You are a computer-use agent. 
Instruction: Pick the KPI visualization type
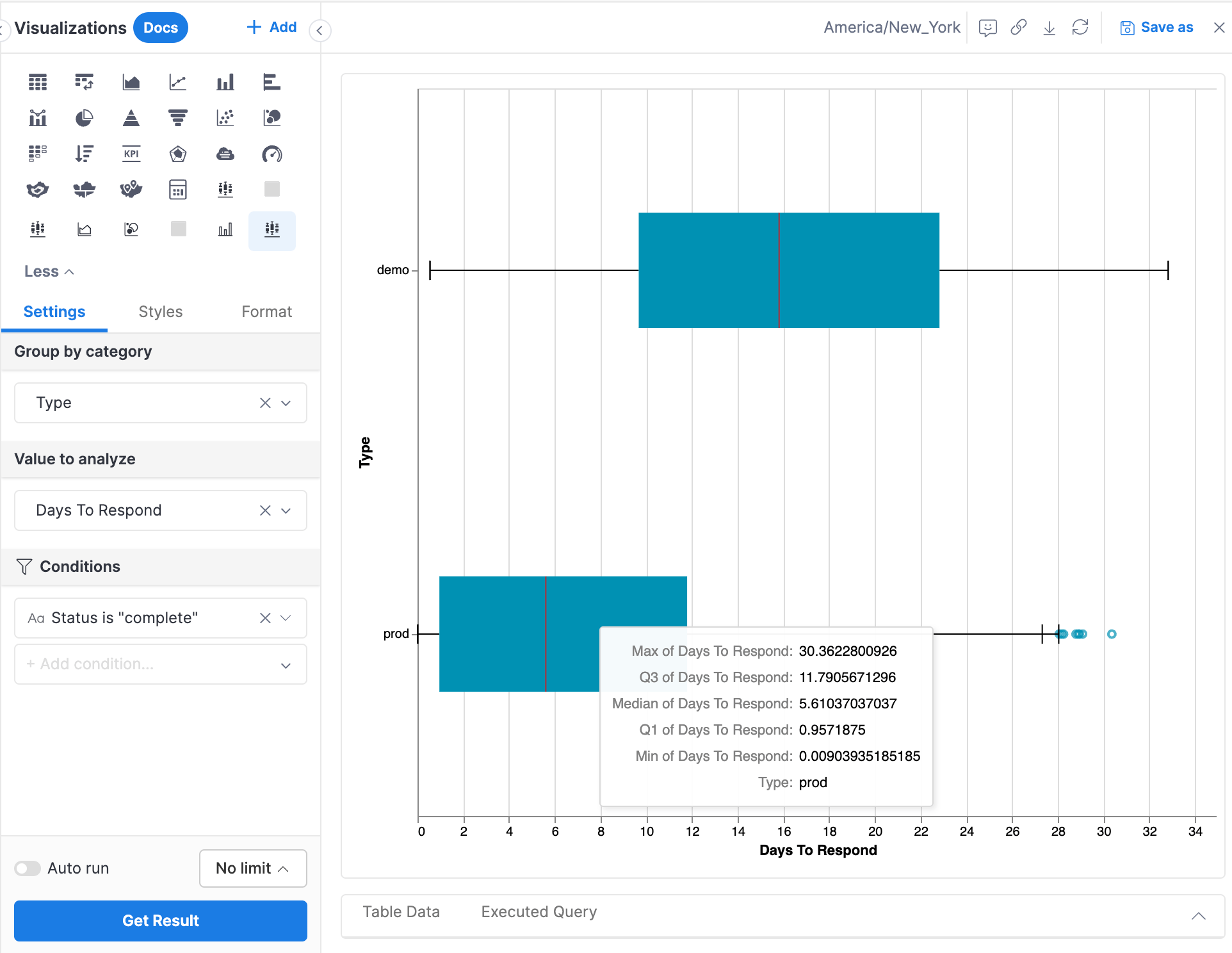click(x=131, y=154)
